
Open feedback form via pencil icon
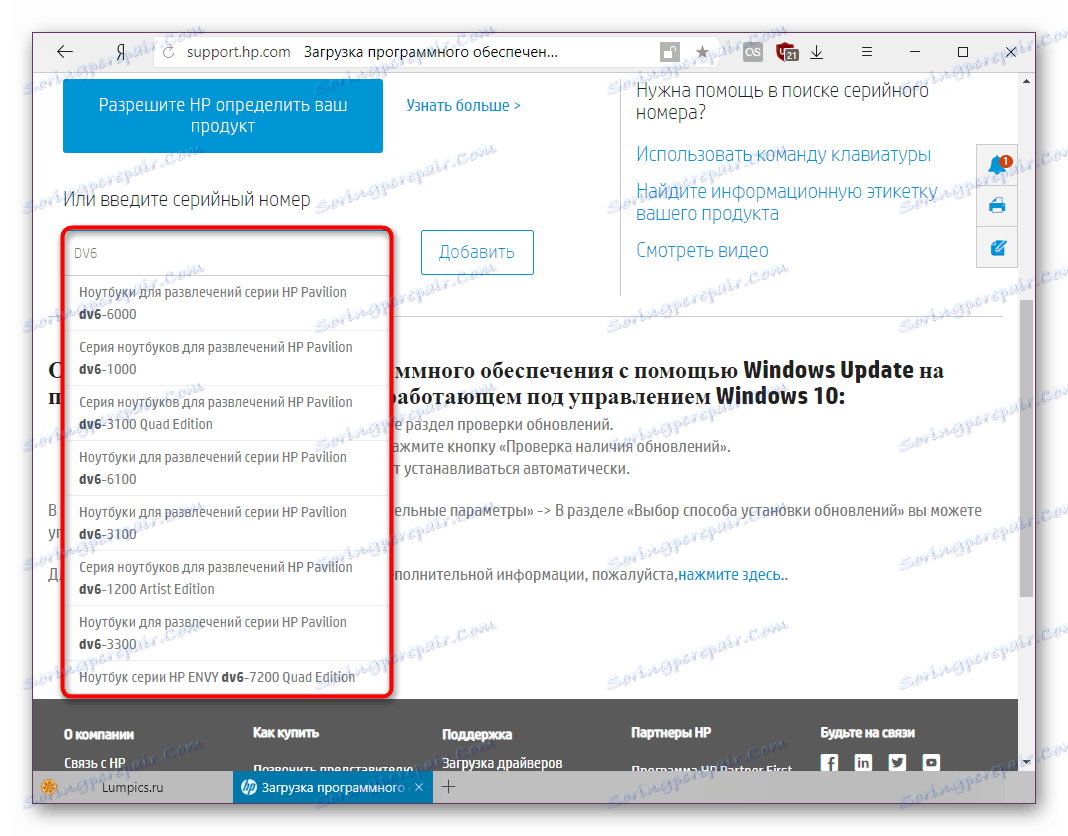pyautogui.click(x=996, y=245)
